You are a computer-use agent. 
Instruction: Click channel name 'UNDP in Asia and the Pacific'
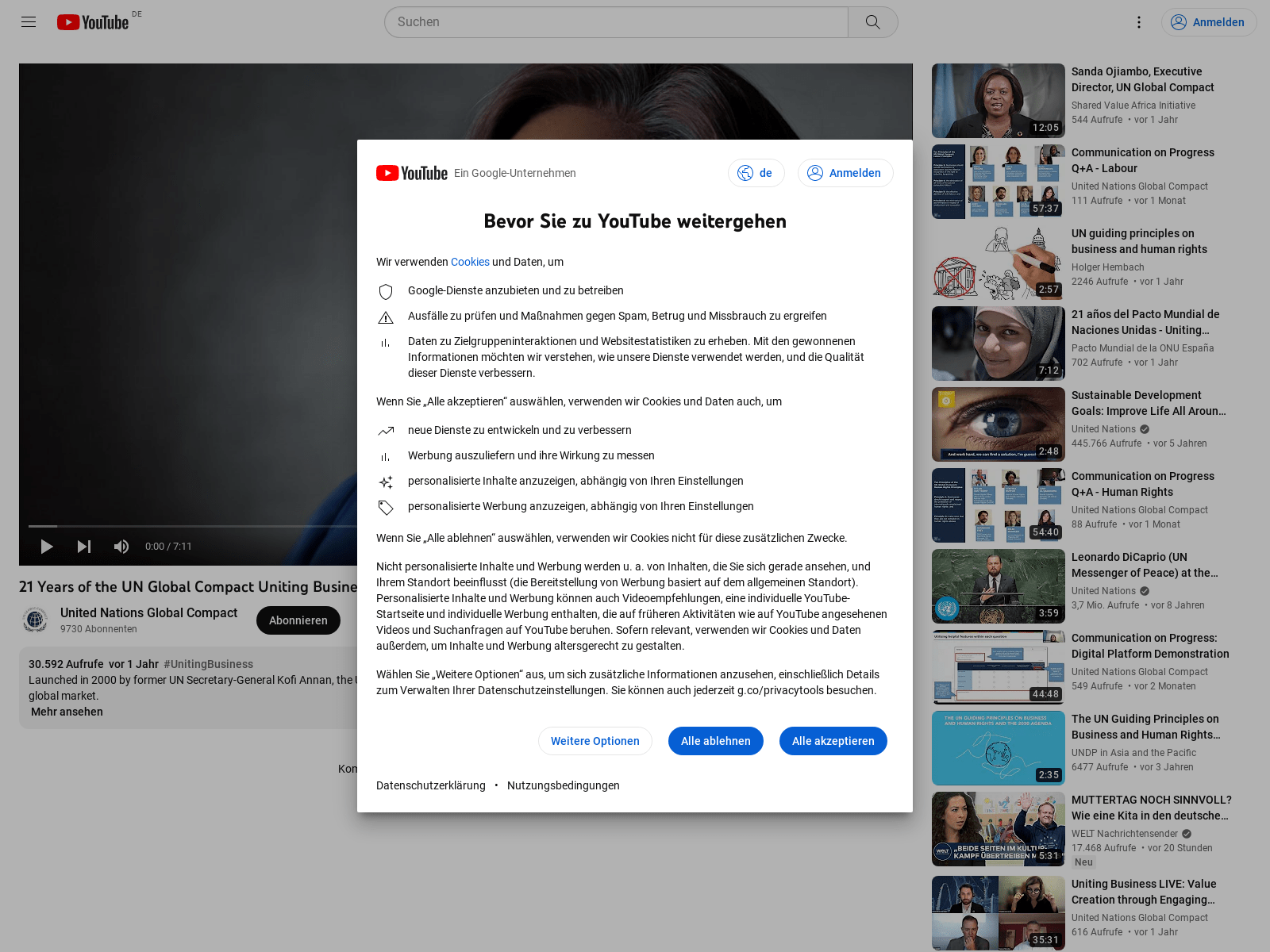click(1133, 753)
